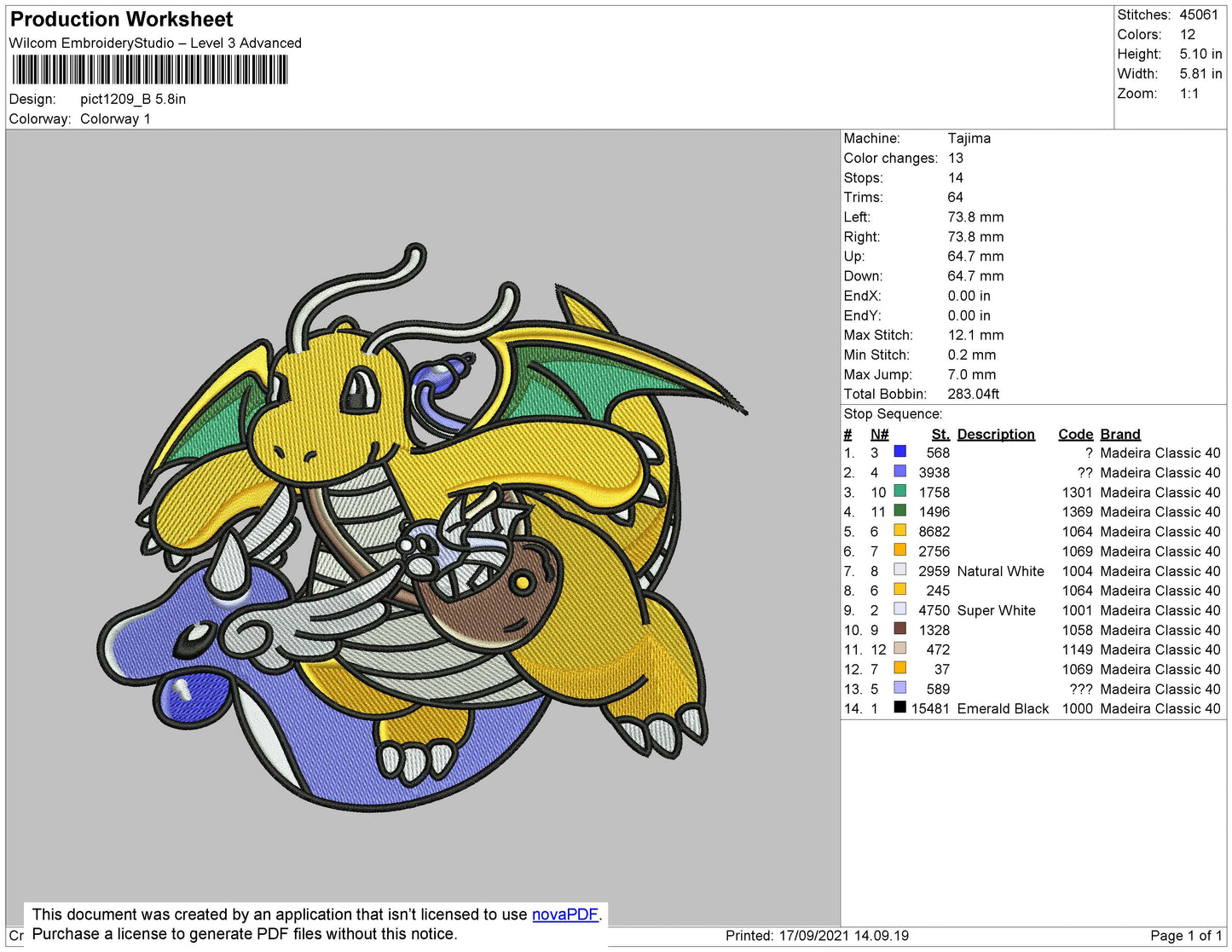Click the Super White thread swatch
This screenshot has height=952, width=1232.
pos(900,610)
